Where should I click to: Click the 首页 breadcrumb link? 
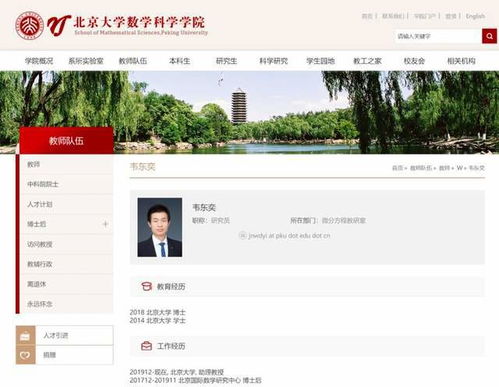[x=397, y=168]
